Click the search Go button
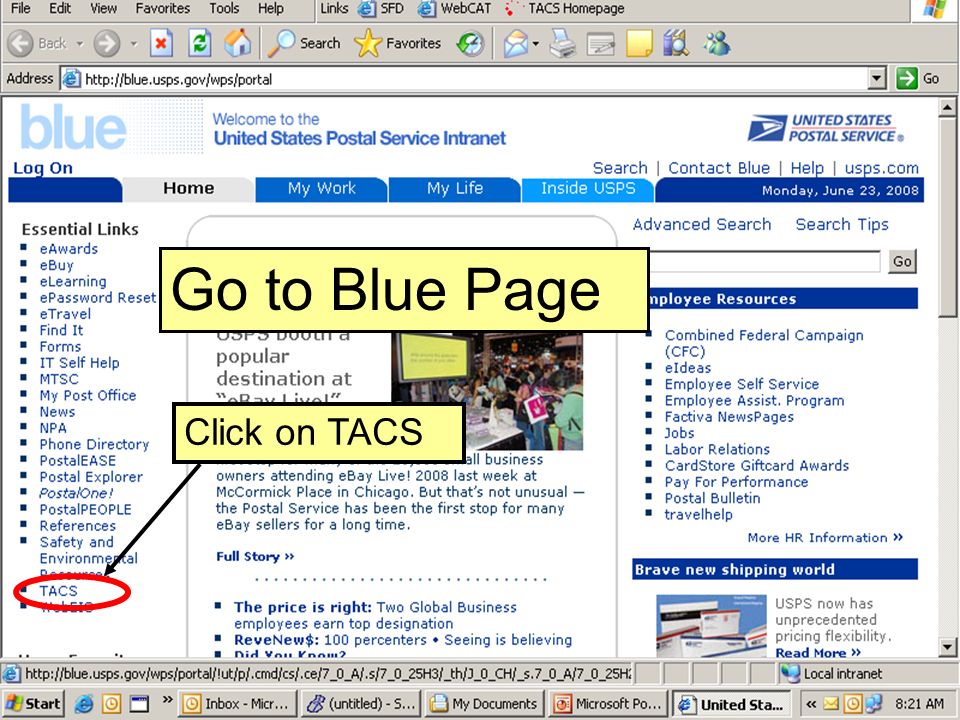This screenshot has width=960, height=720. pyautogui.click(x=902, y=261)
